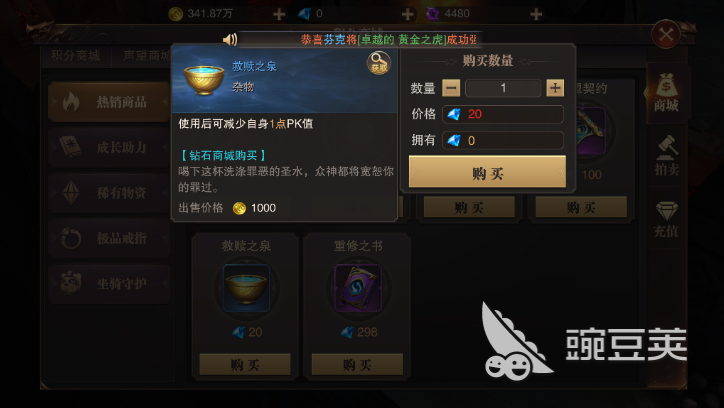Switch to the 积分商城 tab
The width and height of the screenshot is (724, 408).
pyautogui.click(x=76, y=56)
